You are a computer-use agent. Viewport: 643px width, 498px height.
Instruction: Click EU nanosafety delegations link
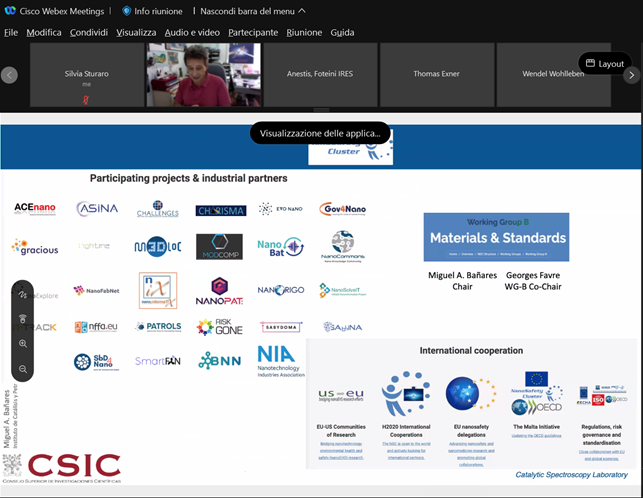point(471,431)
